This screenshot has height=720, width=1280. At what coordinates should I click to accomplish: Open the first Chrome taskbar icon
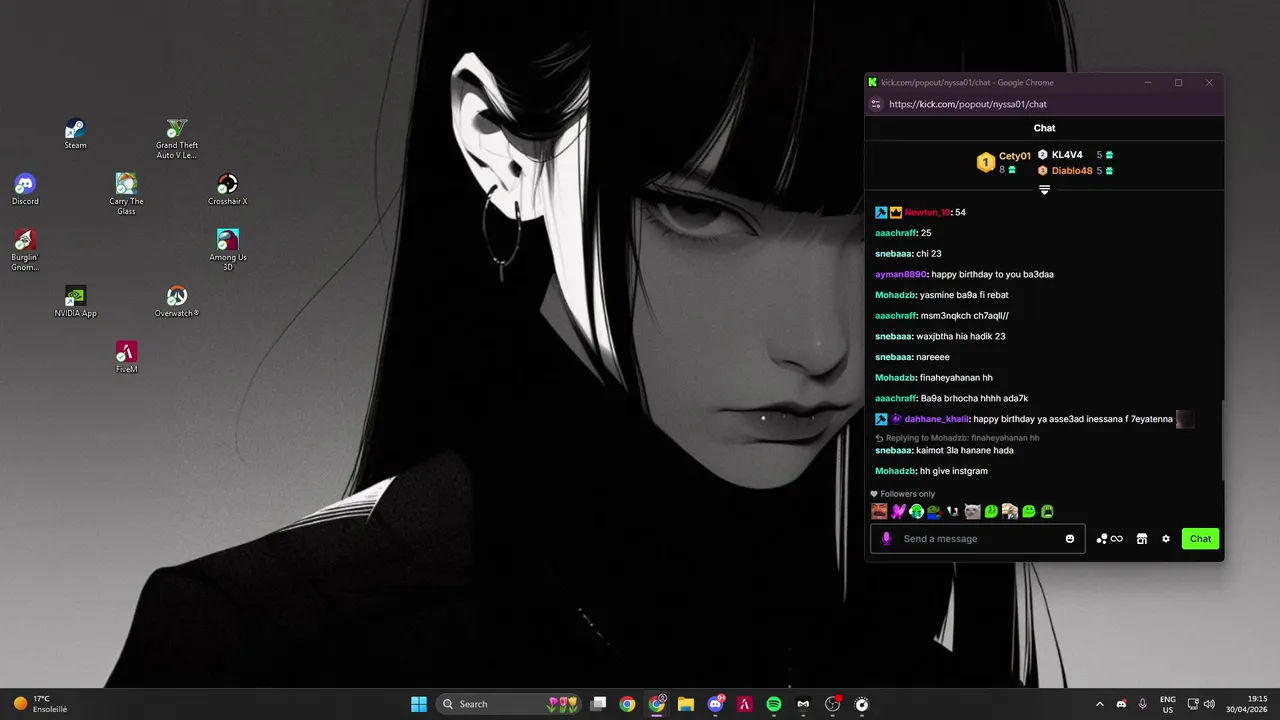tap(627, 704)
